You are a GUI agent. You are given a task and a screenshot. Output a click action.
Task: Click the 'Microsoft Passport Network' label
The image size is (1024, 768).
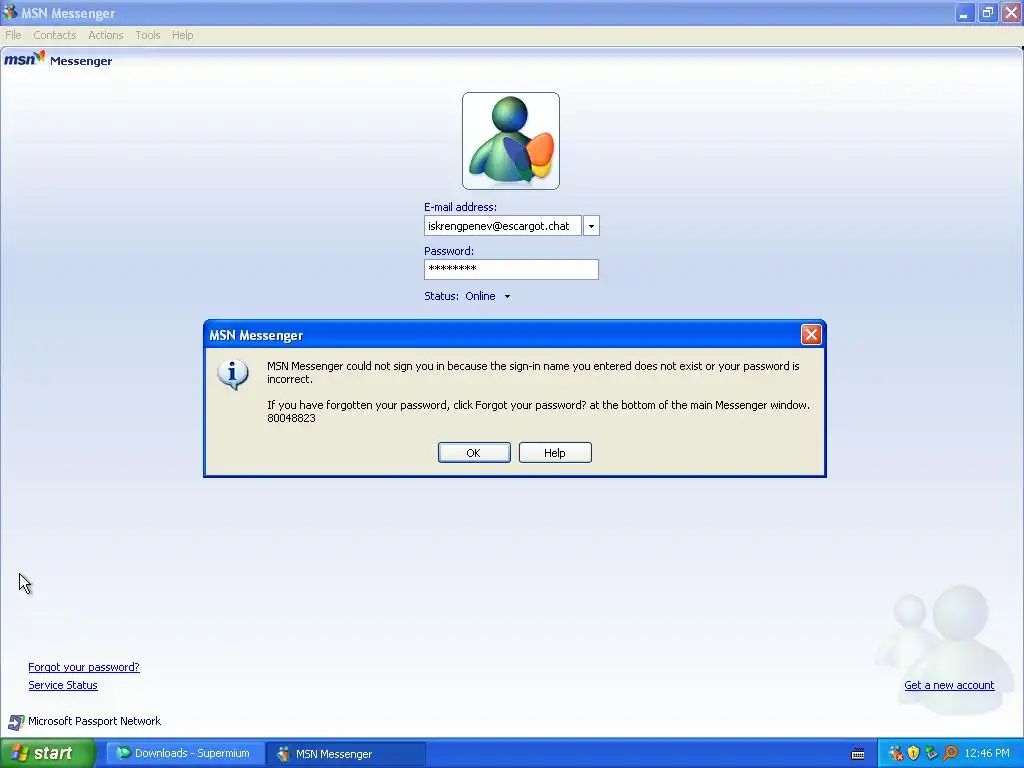(94, 721)
